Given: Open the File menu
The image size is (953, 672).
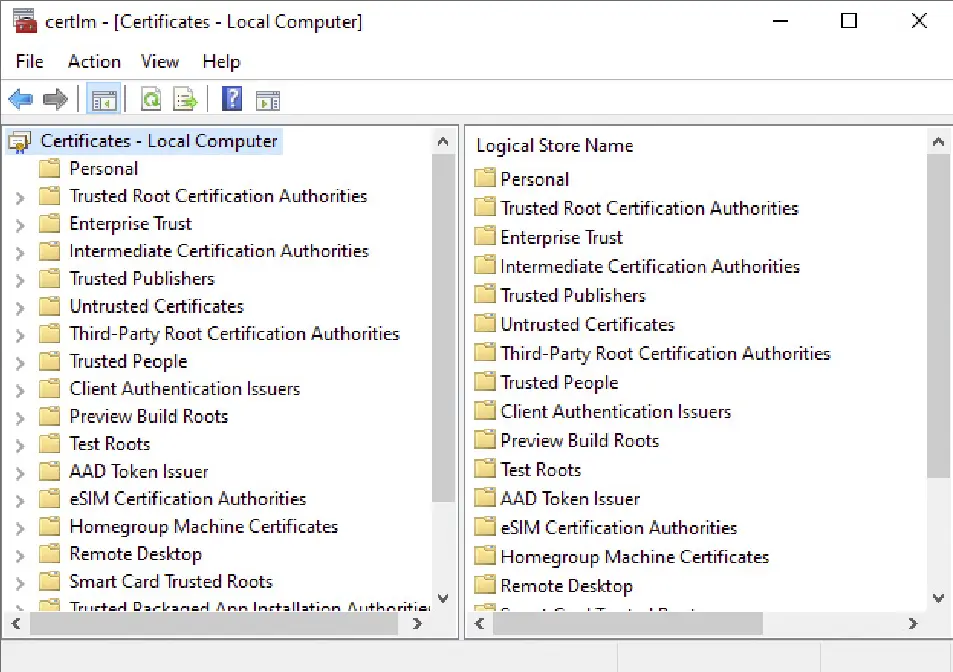Looking at the screenshot, I should click(30, 62).
